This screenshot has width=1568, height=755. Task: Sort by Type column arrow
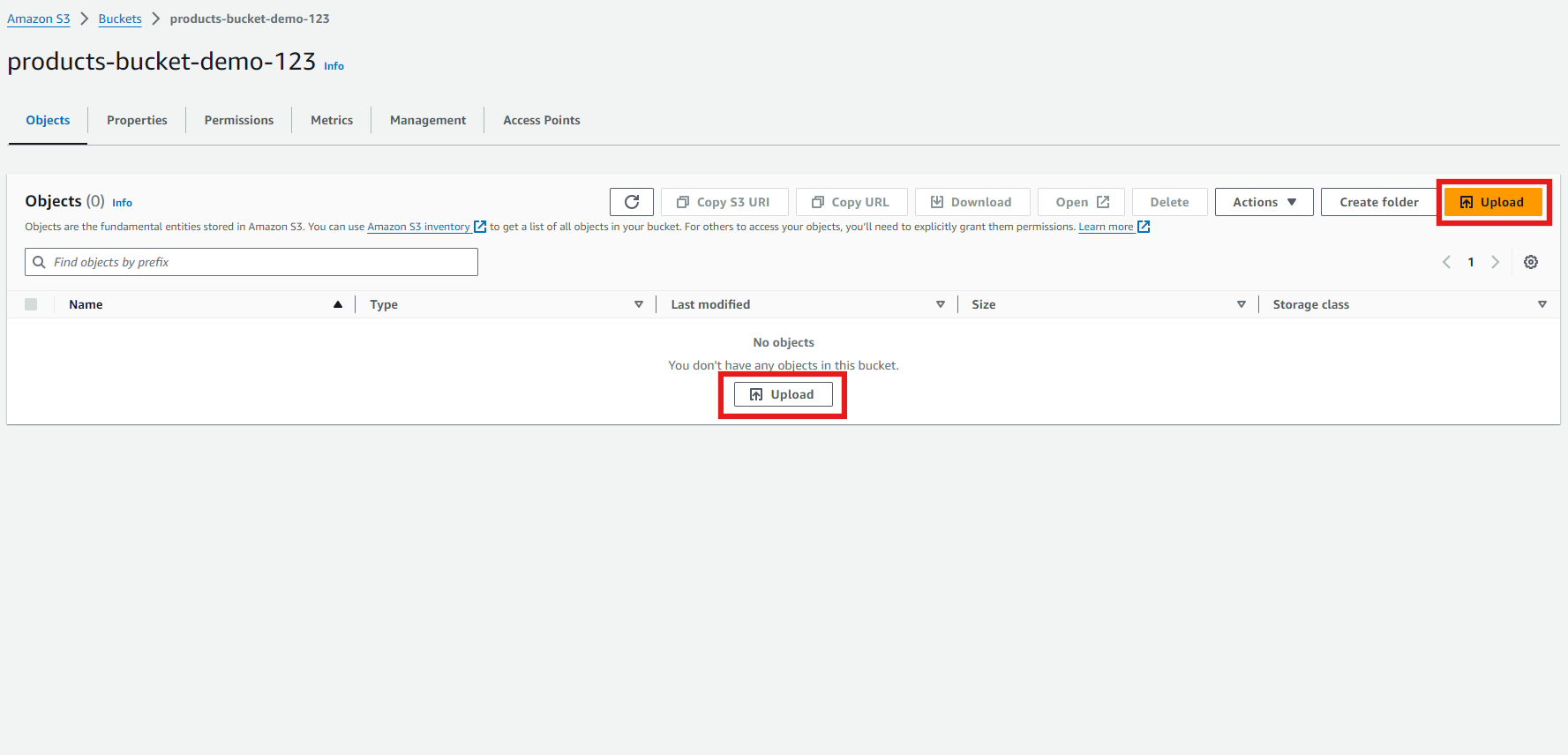point(639,304)
